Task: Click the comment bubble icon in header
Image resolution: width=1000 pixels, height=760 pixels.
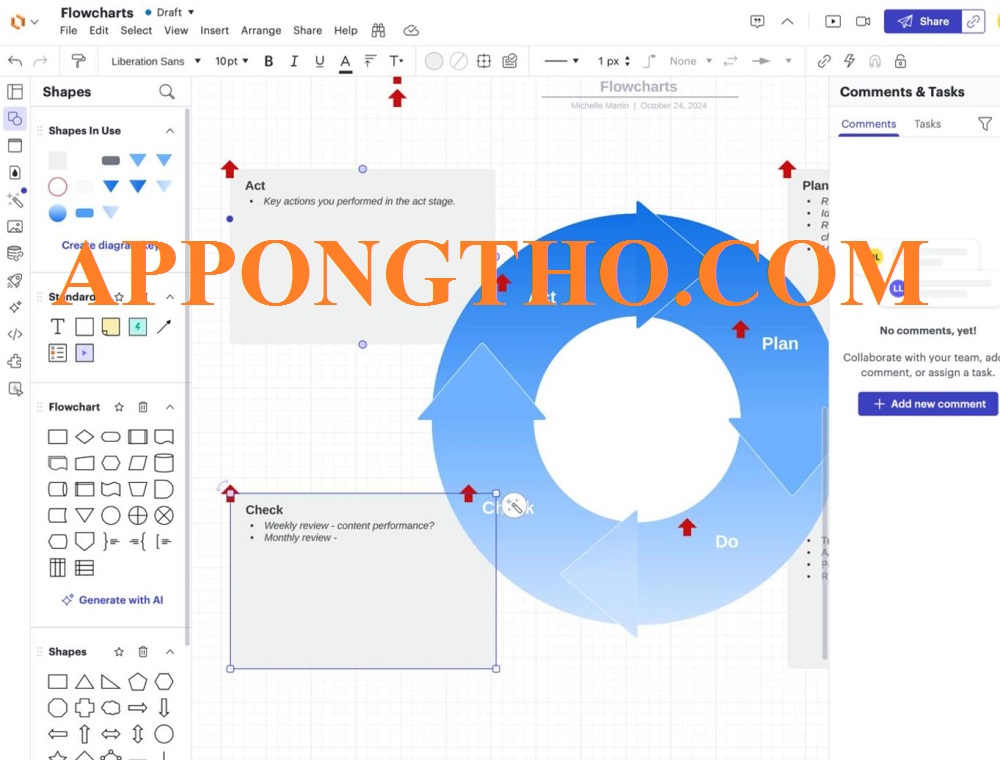Action: click(757, 21)
